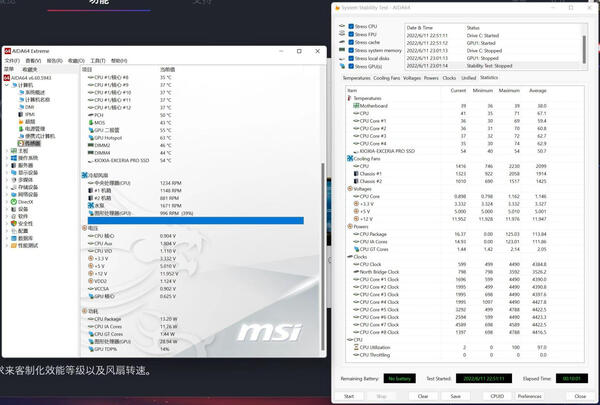Expand the DirectX tree node arrow
600x405 pixels.
[x=6, y=201]
